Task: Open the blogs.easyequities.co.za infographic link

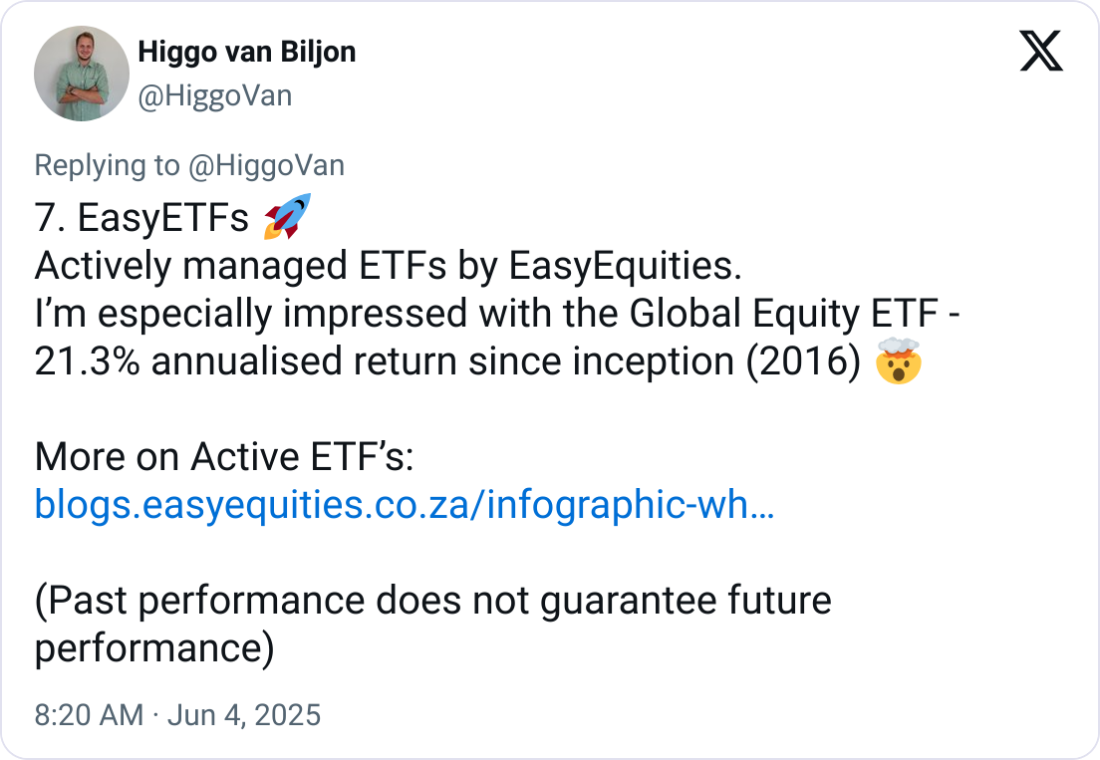Action: point(404,505)
